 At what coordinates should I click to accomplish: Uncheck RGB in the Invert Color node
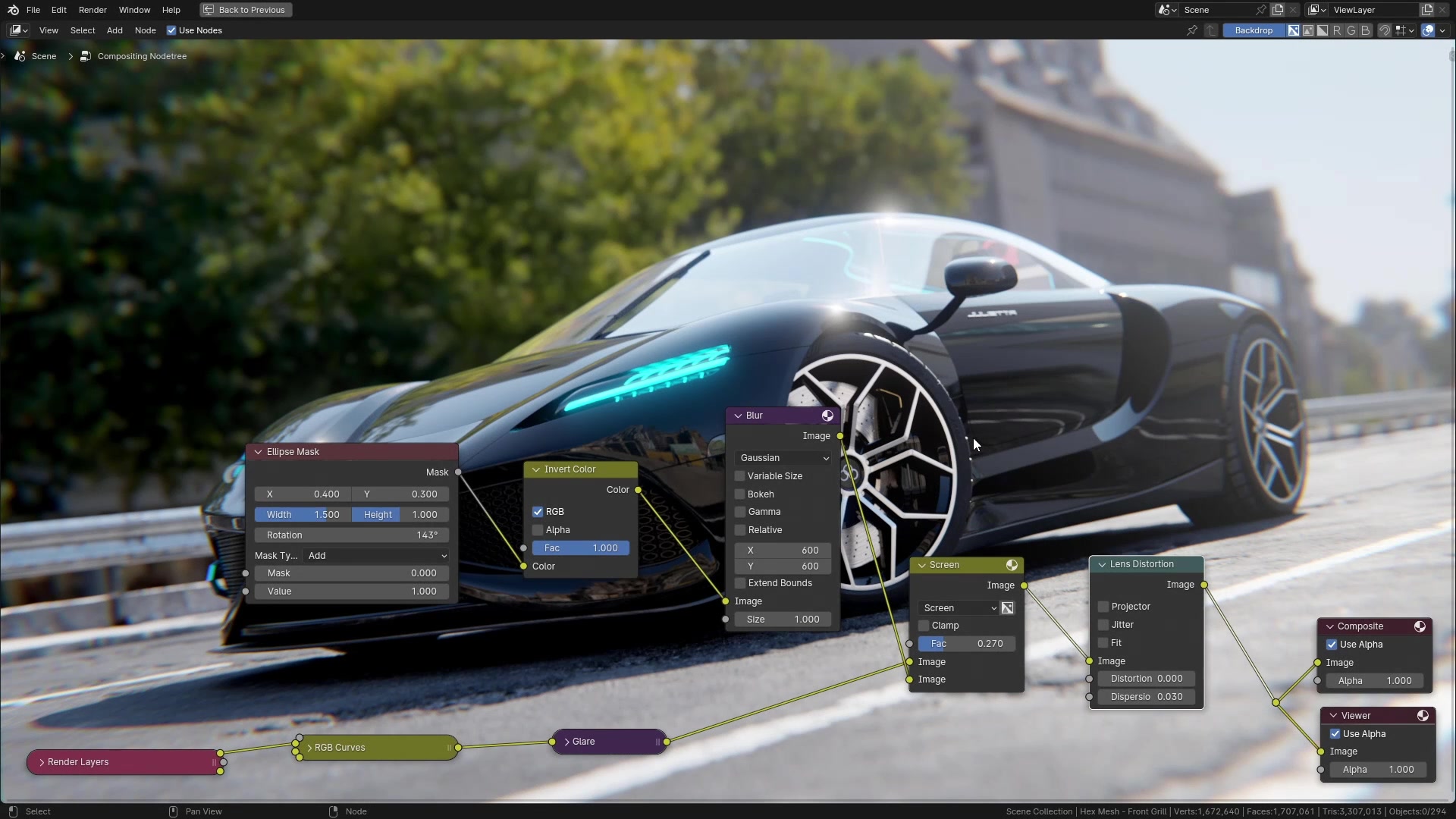538,512
